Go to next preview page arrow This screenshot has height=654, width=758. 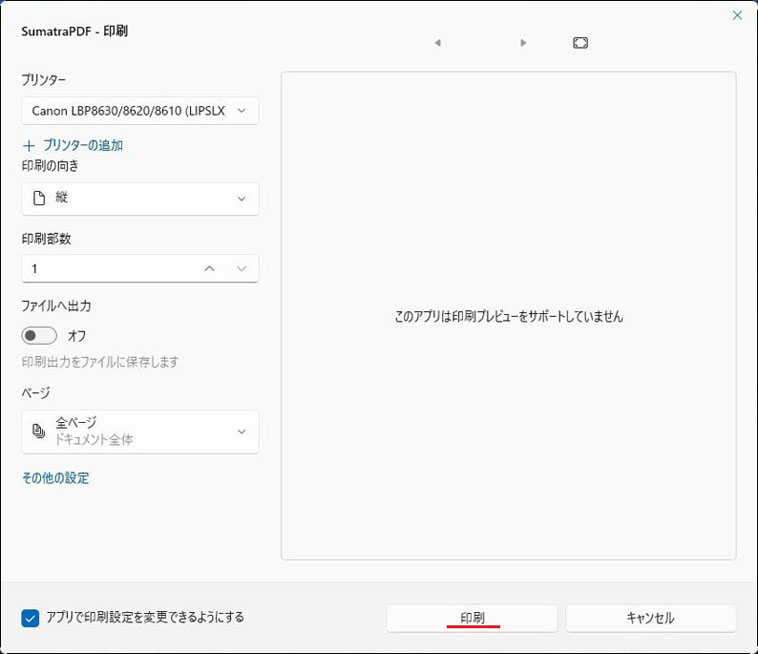[x=523, y=43]
